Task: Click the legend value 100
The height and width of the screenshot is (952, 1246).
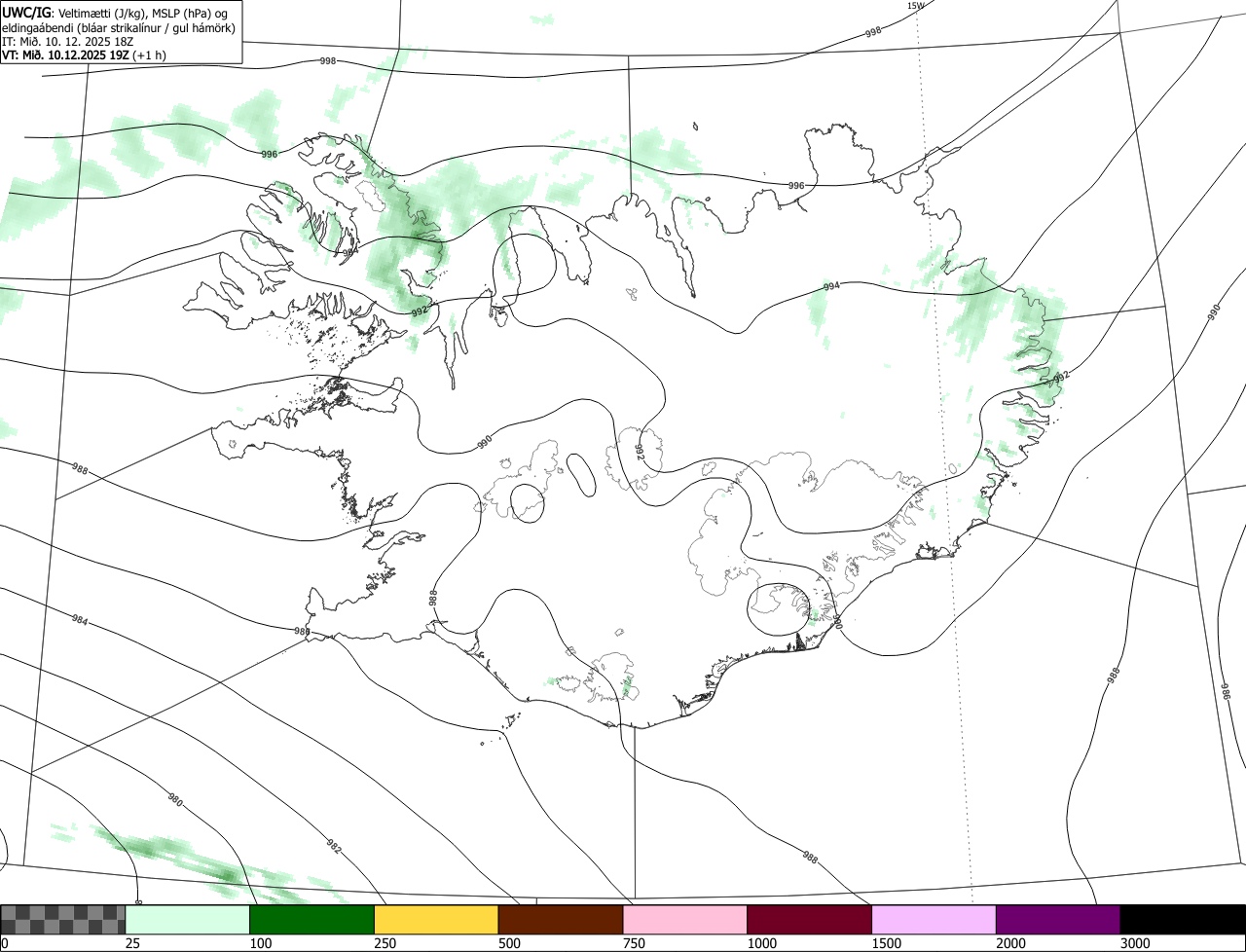Action: pyautogui.click(x=261, y=943)
